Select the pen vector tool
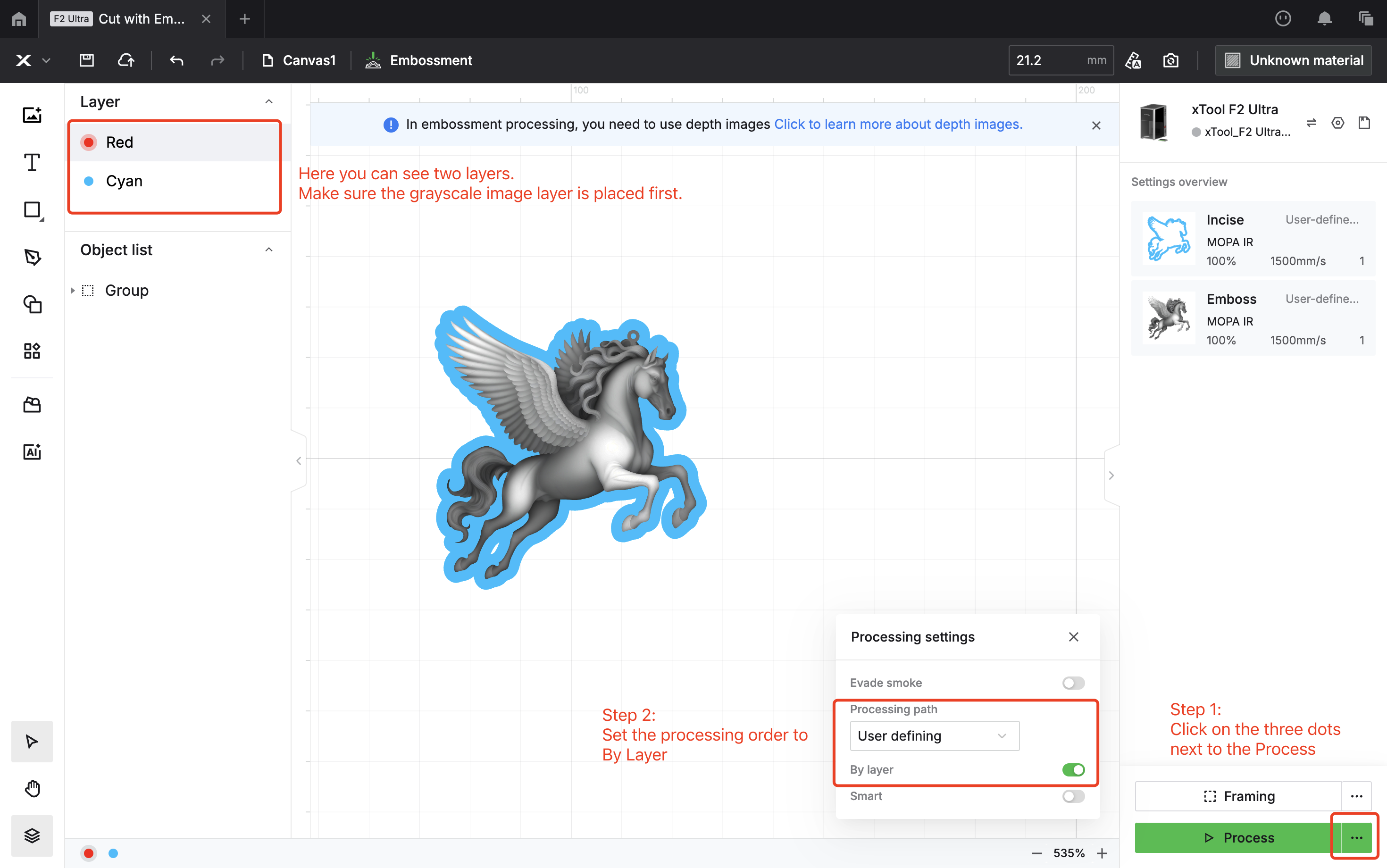The image size is (1387, 868). 32,257
